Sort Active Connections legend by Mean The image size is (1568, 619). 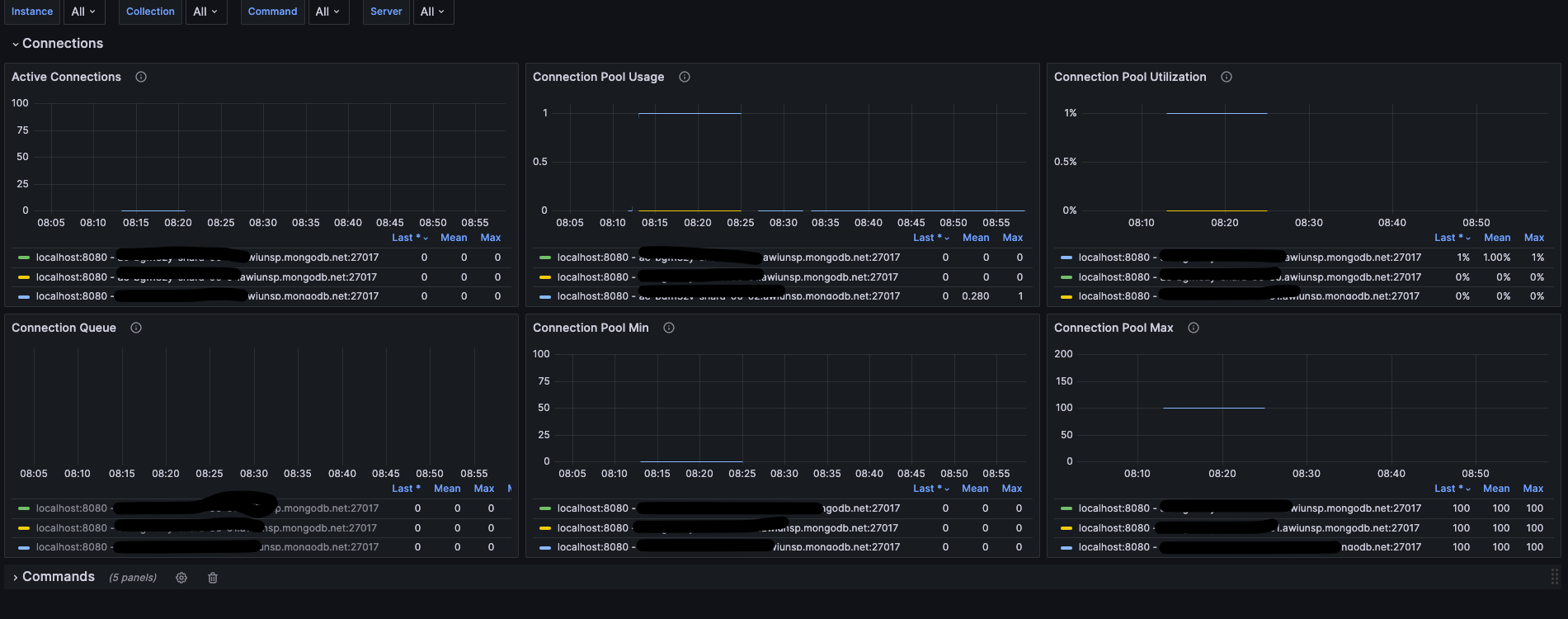pos(454,238)
